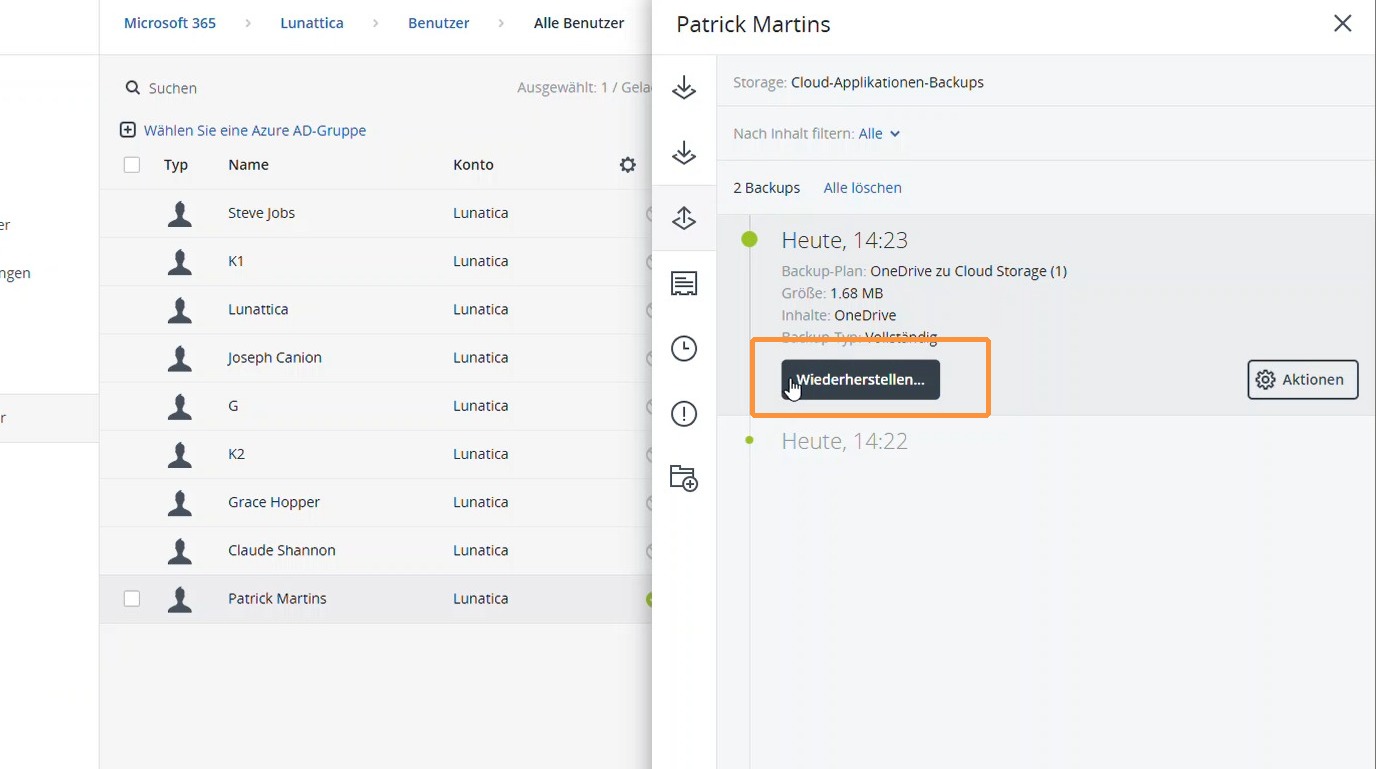The width and height of the screenshot is (1376, 769).
Task: Click the user avatar for Steve Jobs
Action: click(x=180, y=214)
